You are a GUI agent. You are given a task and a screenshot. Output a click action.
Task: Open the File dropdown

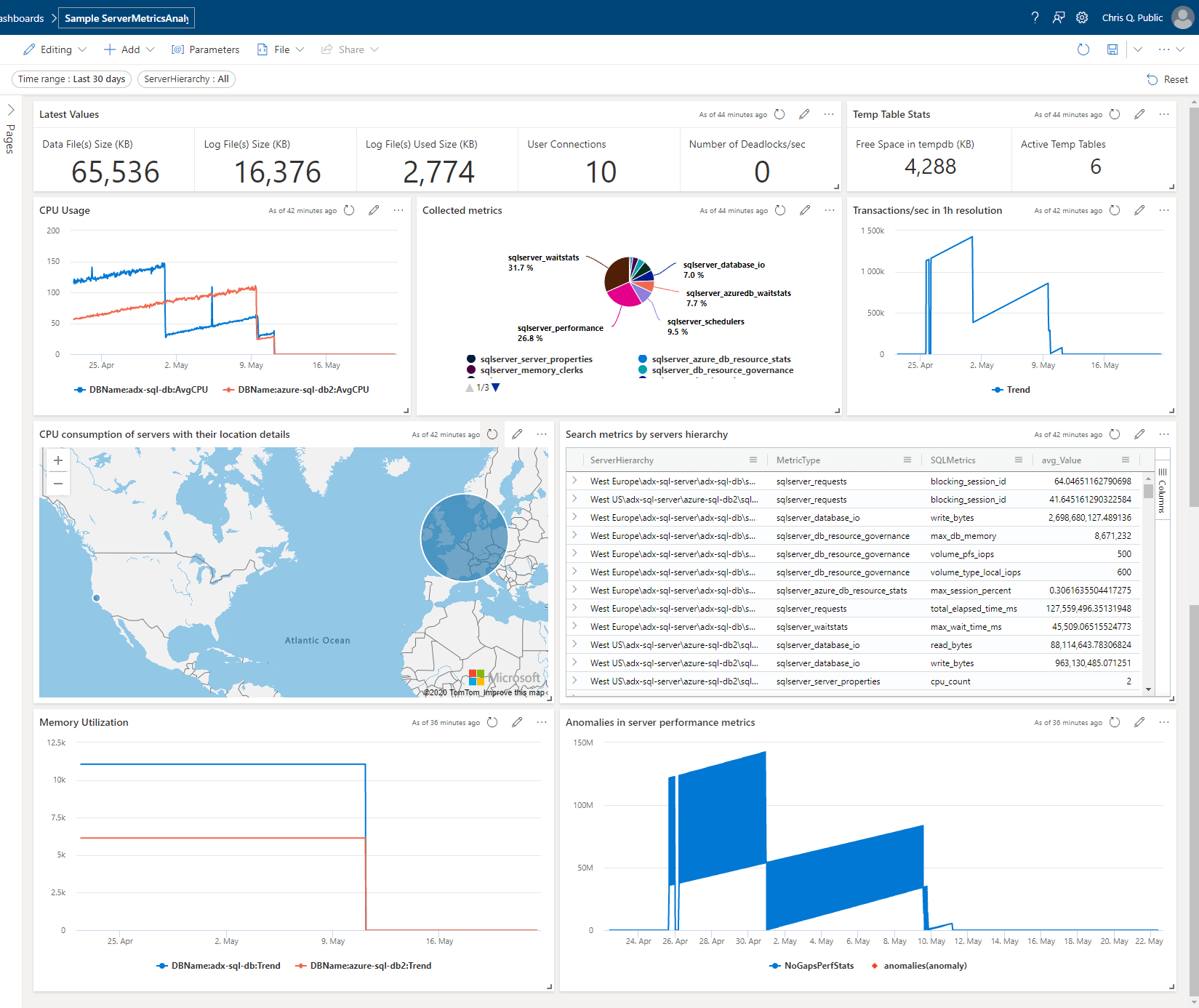(x=281, y=49)
